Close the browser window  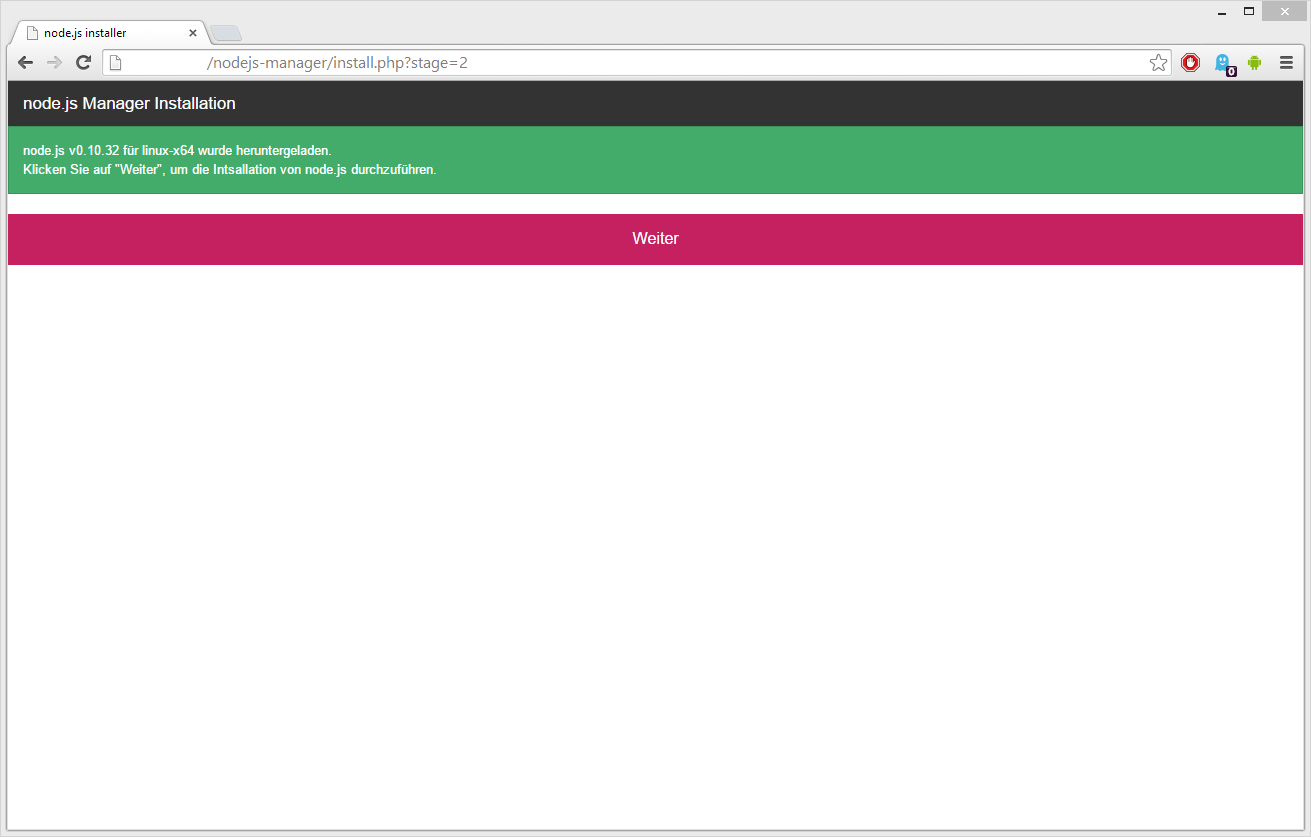[x=1285, y=12]
